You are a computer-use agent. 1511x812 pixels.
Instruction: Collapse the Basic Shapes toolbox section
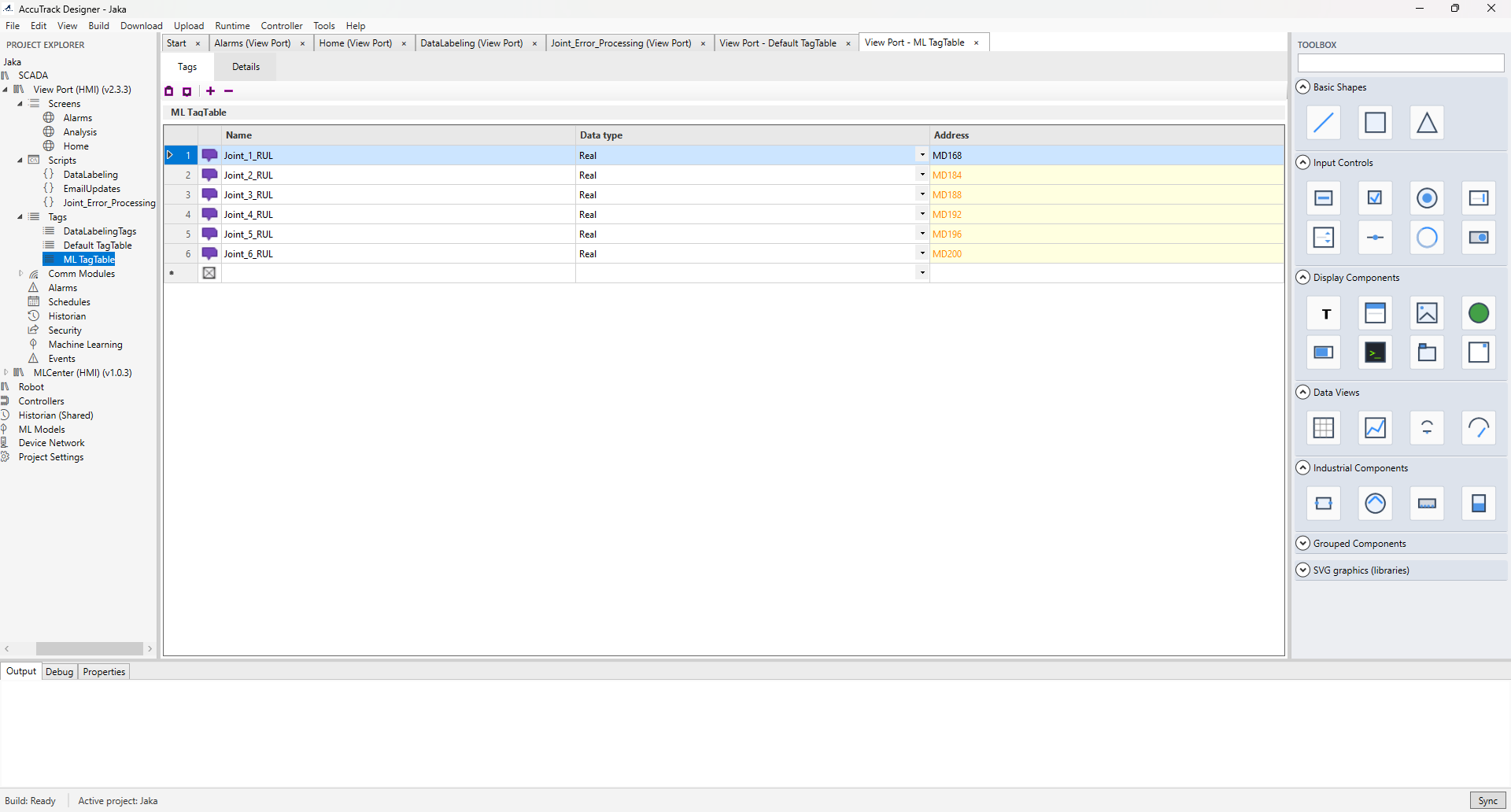pos(1303,87)
